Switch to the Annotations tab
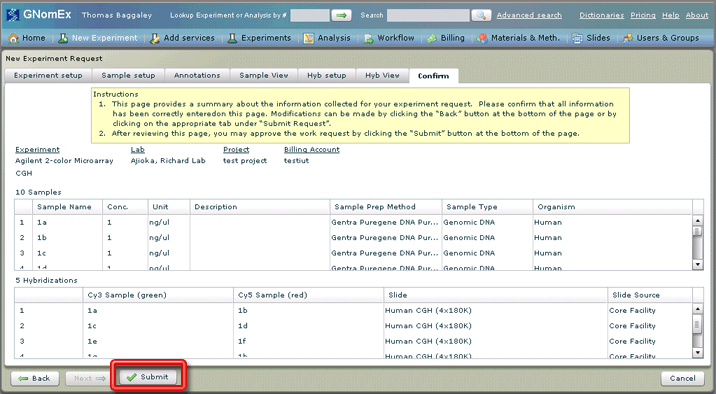 point(197,76)
